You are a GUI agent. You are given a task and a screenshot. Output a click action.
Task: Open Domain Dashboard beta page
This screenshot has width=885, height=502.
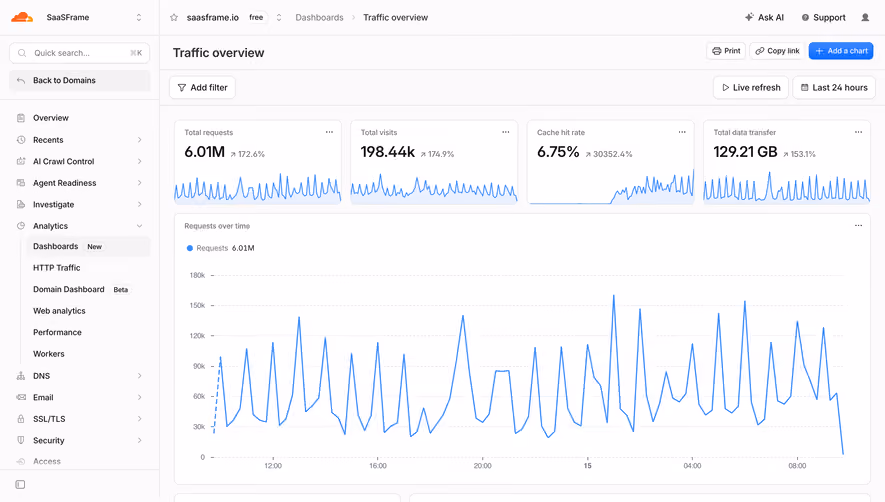click(x=69, y=289)
